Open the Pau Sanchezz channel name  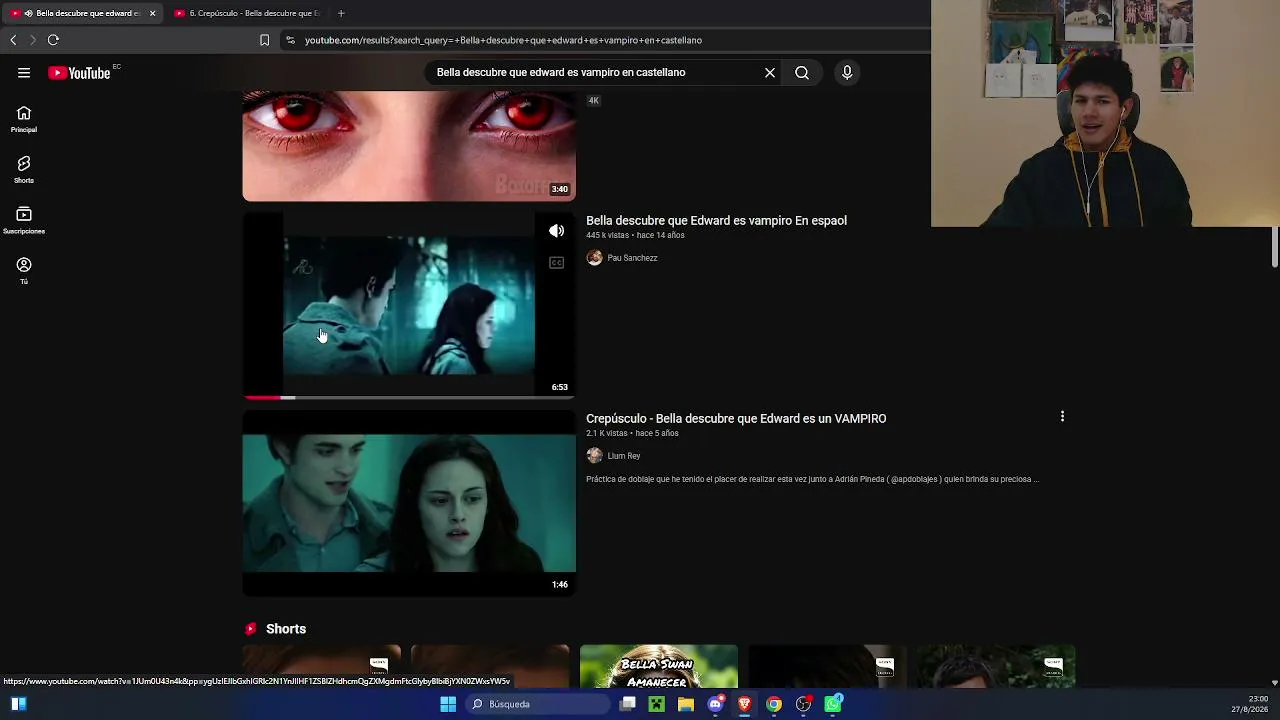[632, 258]
